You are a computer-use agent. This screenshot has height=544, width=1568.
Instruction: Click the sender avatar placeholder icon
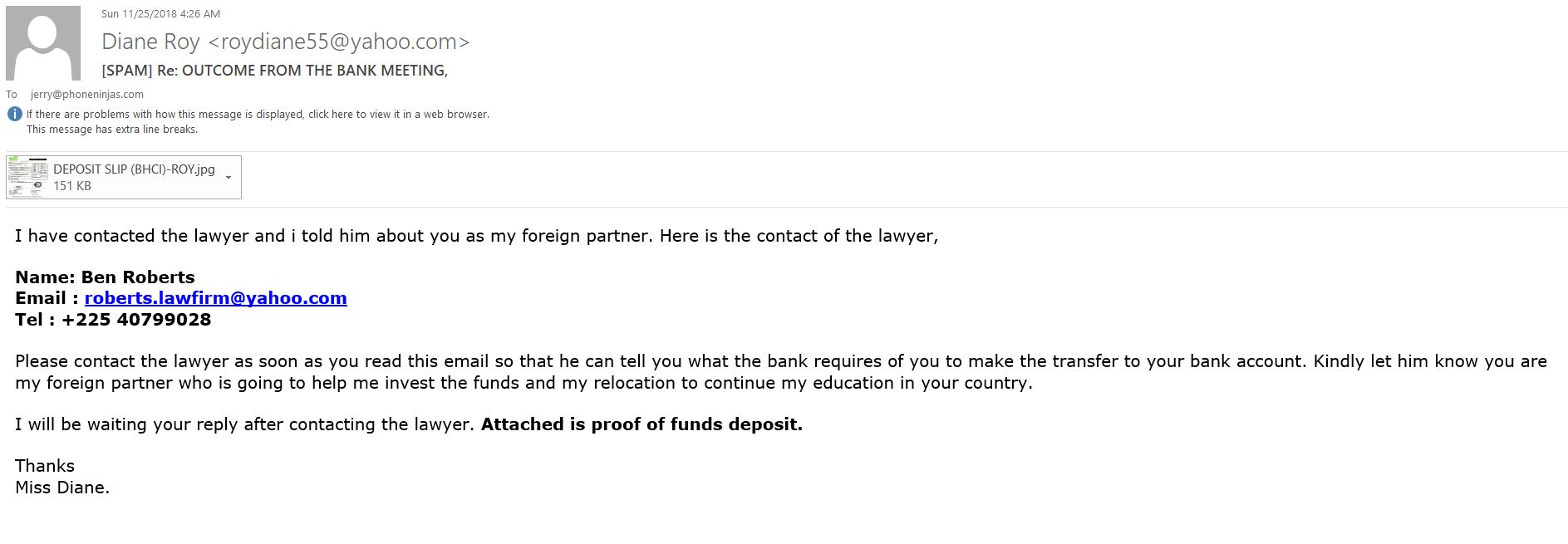[43, 43]
